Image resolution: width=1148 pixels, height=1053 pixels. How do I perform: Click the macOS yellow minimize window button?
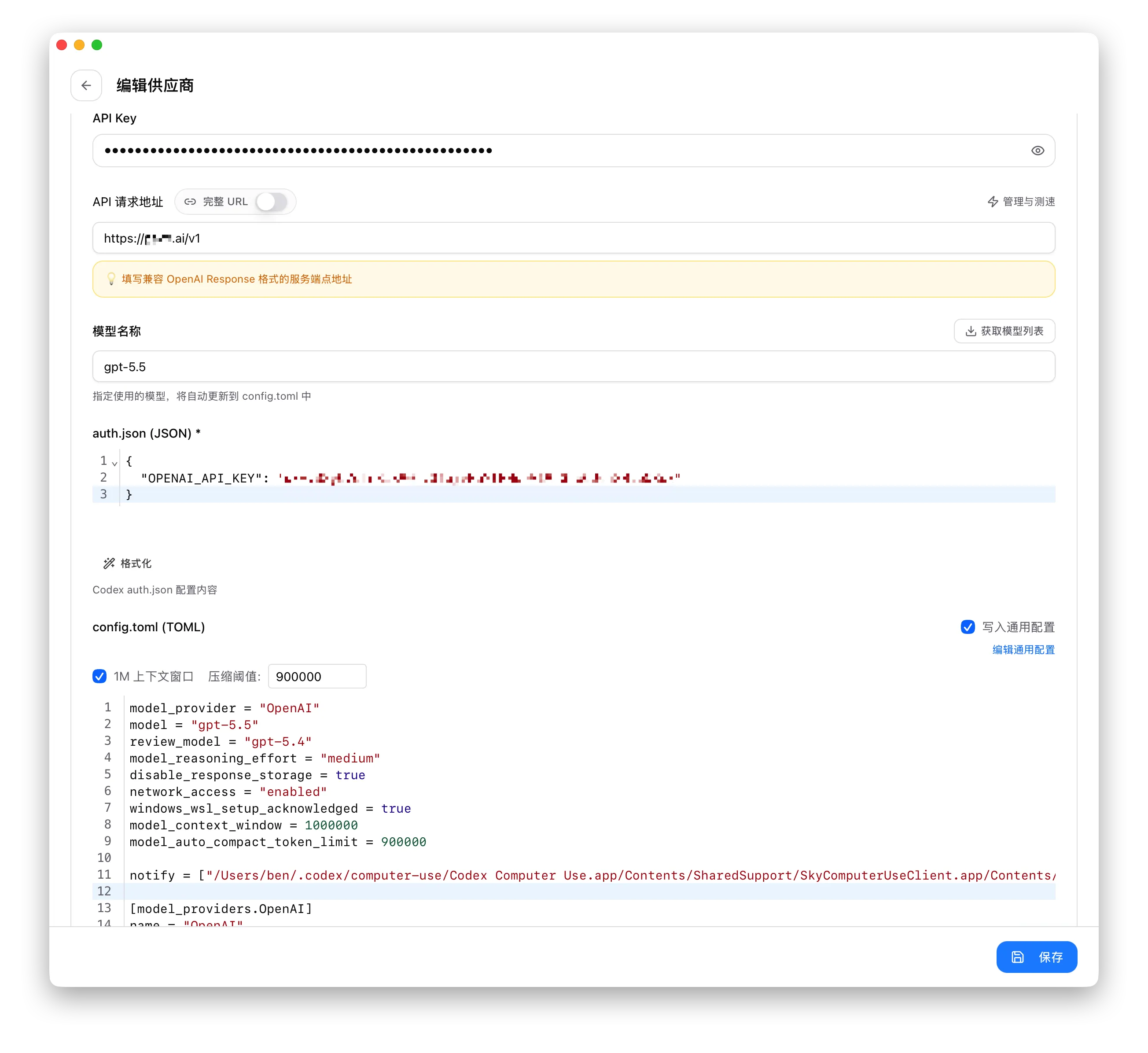(x=79, y=45)
